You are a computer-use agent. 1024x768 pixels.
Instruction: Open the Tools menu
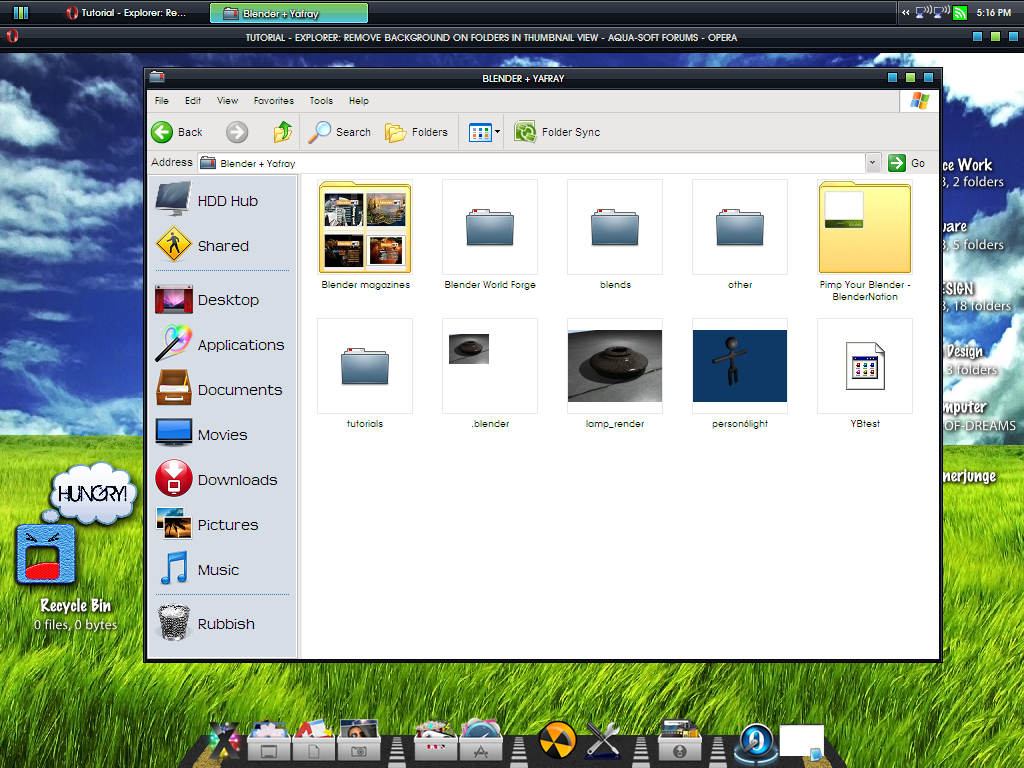[321, 101]
